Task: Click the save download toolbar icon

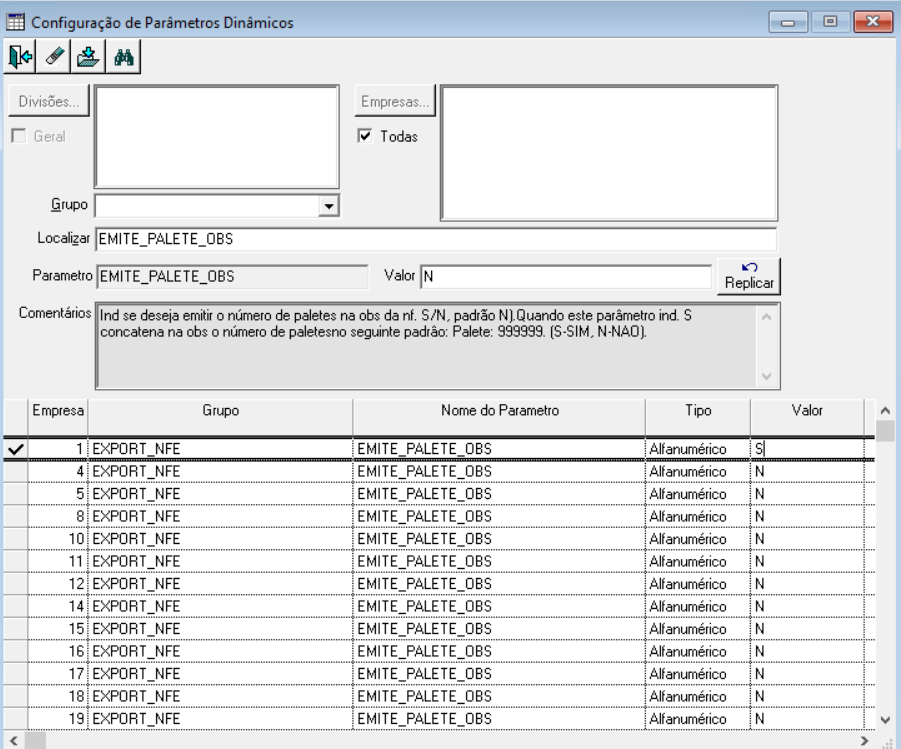Action: [88, 56]
